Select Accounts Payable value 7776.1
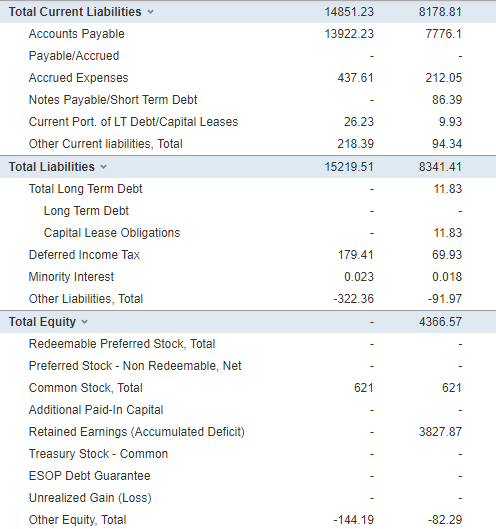This screenshot has width=496, height=529. tap(444, 34)
